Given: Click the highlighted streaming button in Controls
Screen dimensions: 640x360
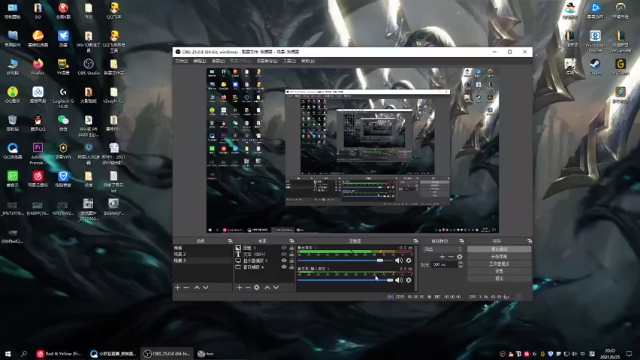Looking at the screenshot, I should [x=499, y=249].
